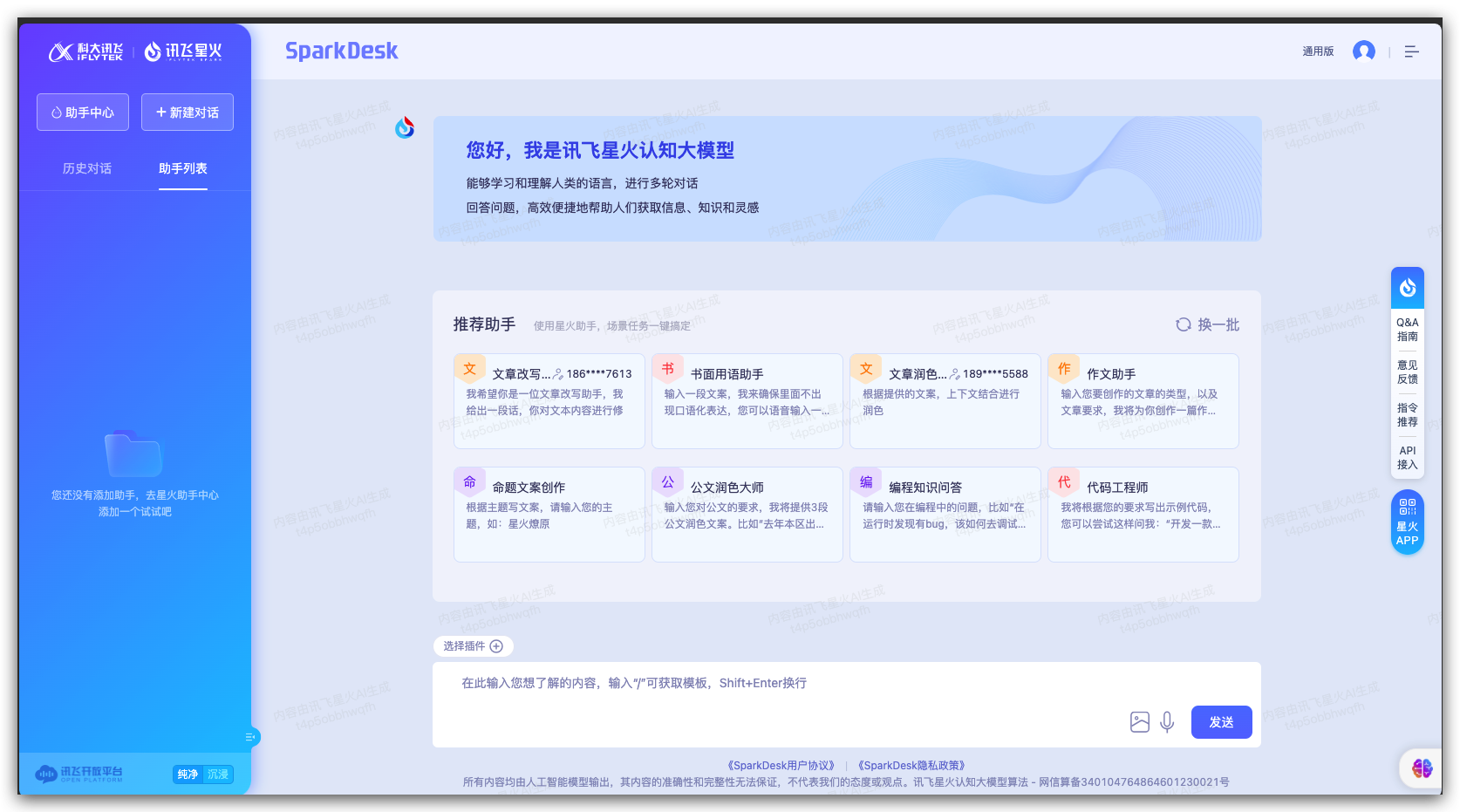
Task: Click the SparkDesk title logo
Action: point(342,51)
